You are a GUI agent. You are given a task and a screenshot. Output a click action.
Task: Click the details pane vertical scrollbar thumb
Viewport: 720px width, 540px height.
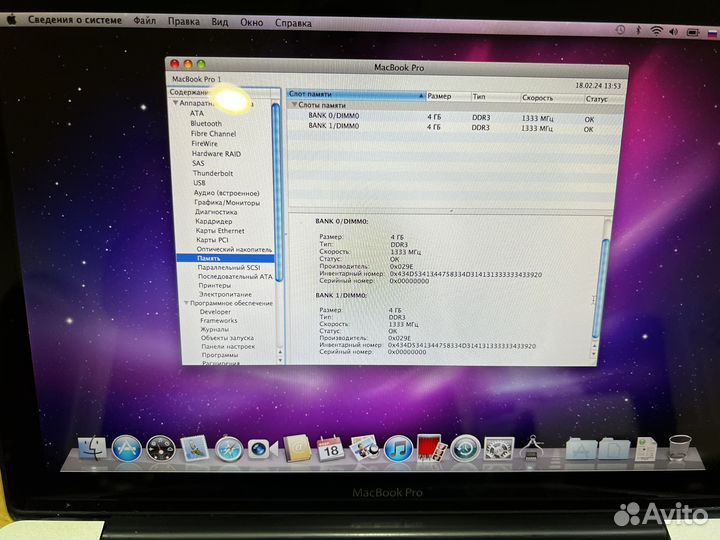(x=601, y=288)
